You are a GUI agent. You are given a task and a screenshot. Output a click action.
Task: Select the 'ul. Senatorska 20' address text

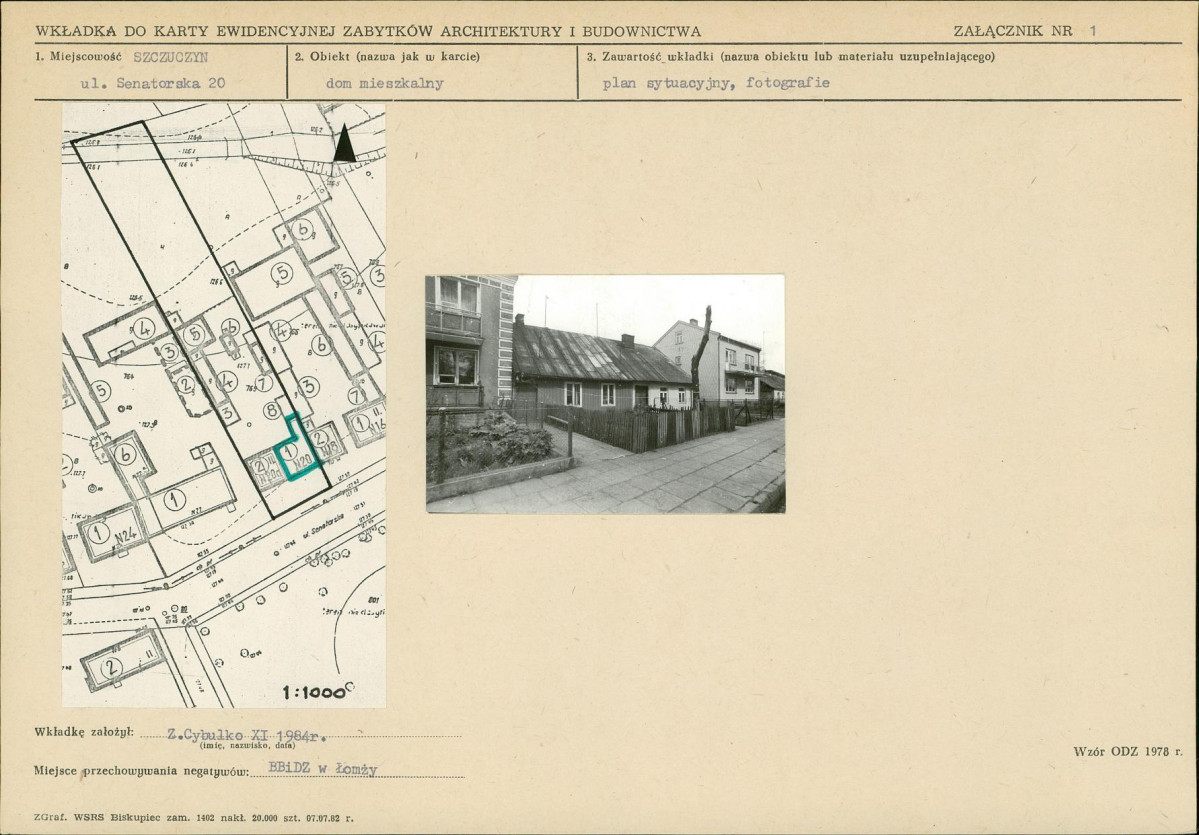pyautogui.click(x=152, y=84)
